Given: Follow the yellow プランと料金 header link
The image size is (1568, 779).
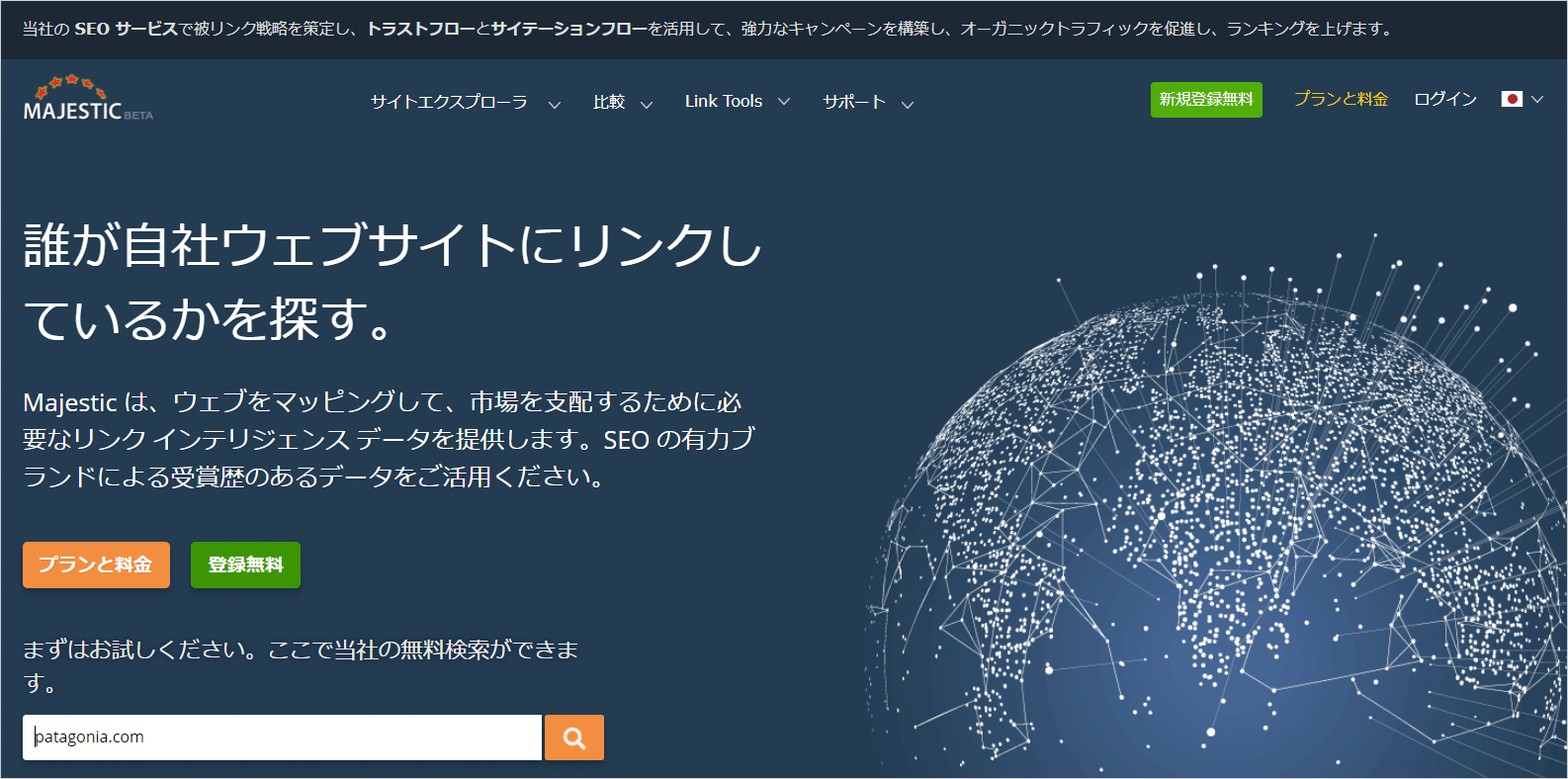Looking at the screenshot, I should pos(1341,99).
